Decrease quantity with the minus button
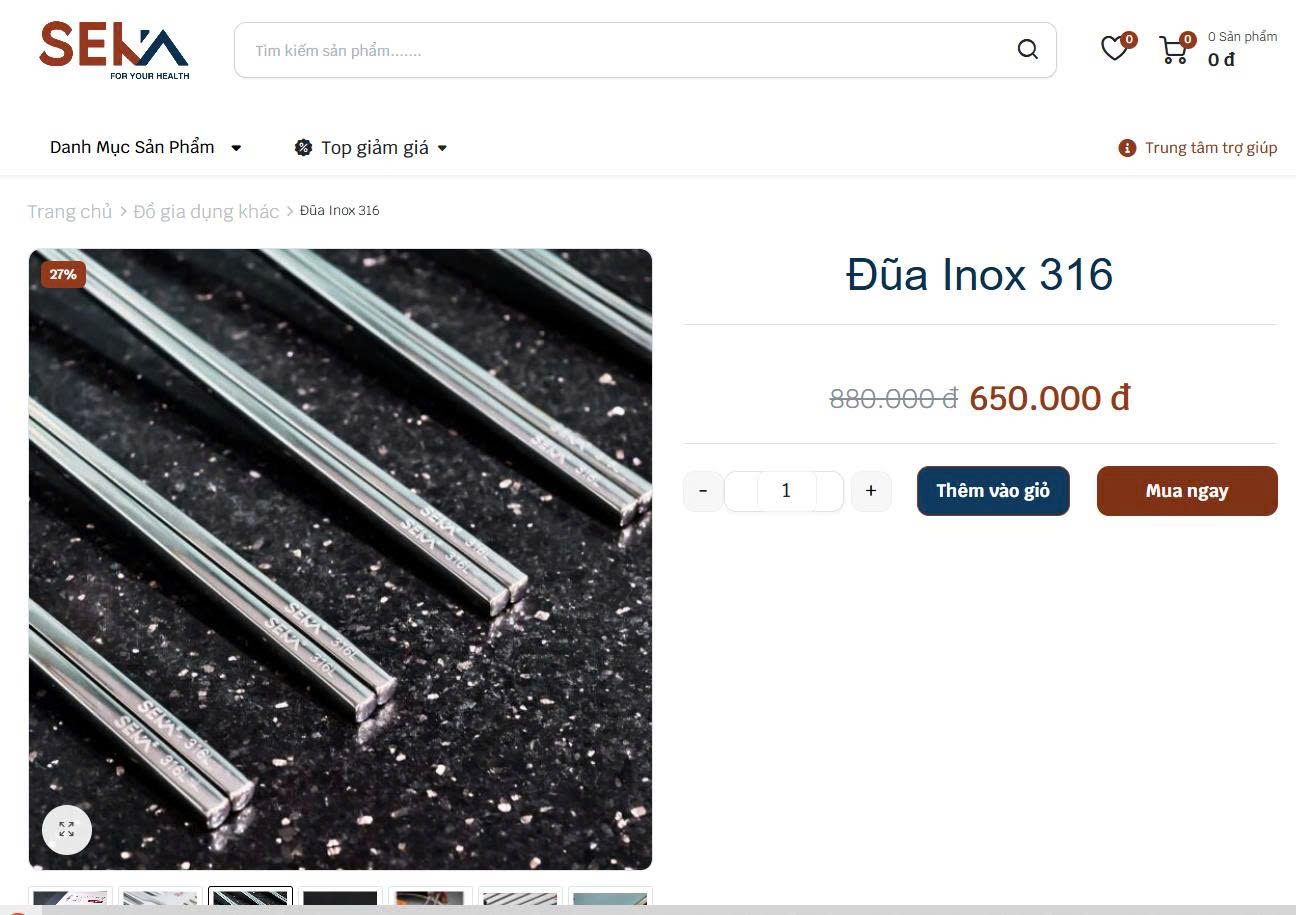 (703, 491)
